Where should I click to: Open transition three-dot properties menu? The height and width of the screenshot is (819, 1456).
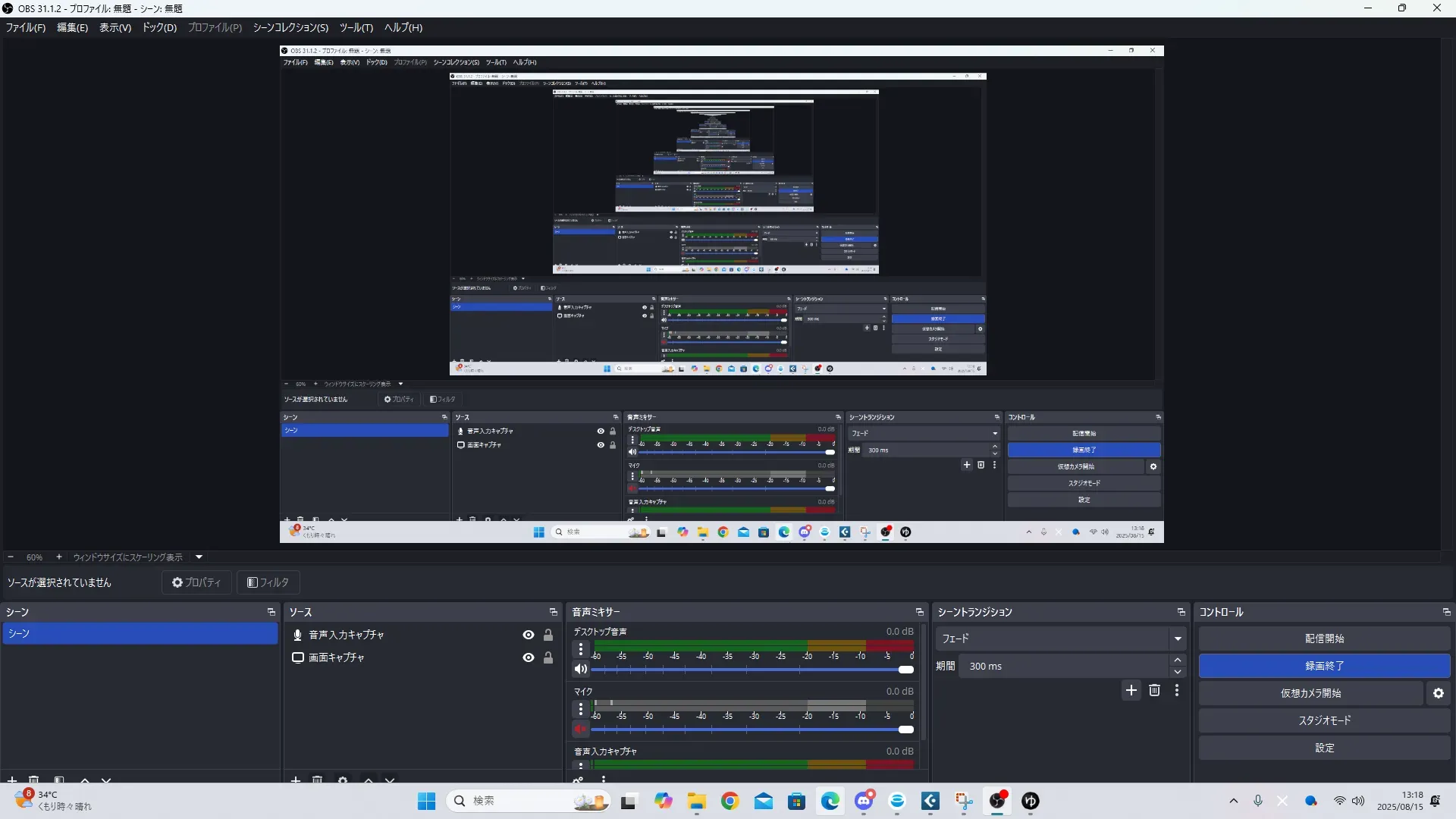click(1177, 690)
